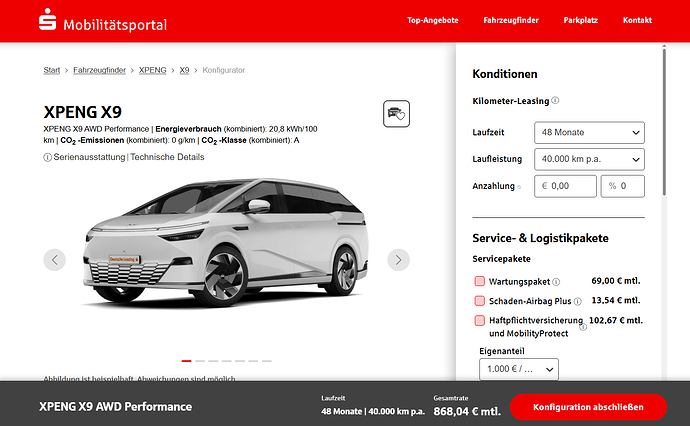The height and width of the screenshot is (426, 690).
Task: Select first red carousel indicator
Action: pyautogui.click(x=187, y=361)
